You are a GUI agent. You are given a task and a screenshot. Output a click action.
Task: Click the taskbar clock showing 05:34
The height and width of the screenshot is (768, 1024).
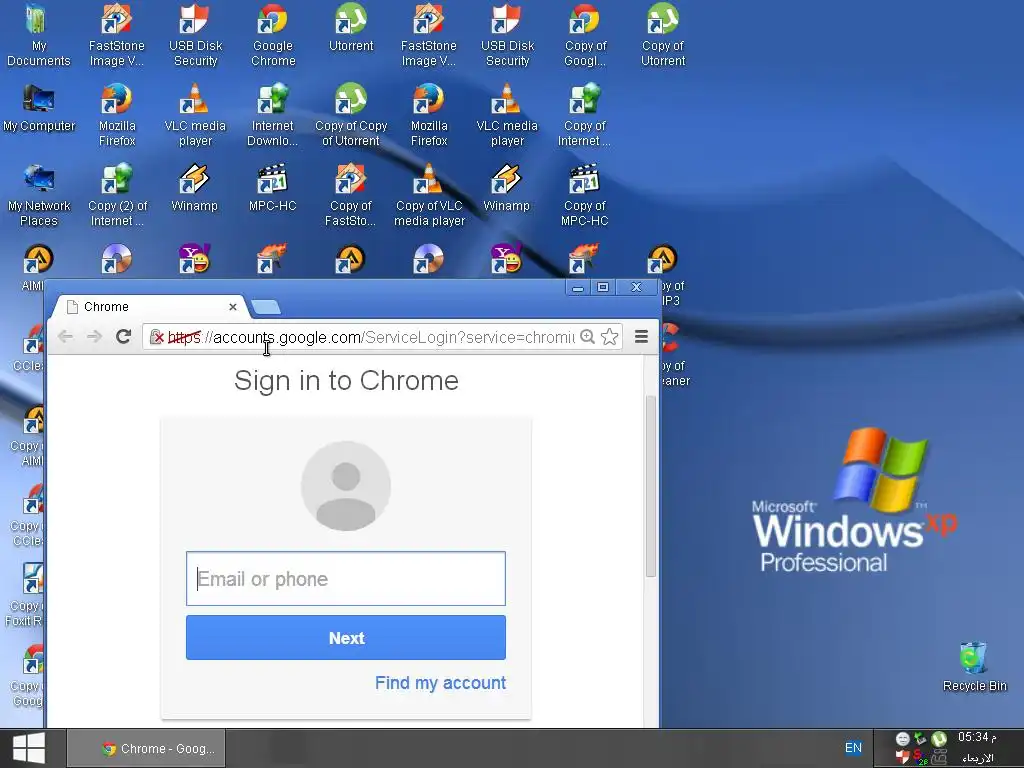coord(977,737)
